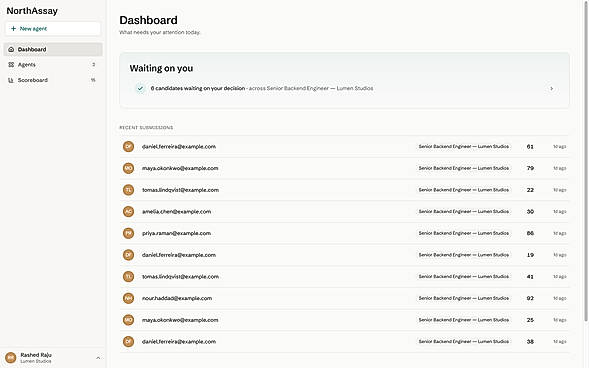Click score 19 in daniel.ferreira's row
The image size is (589, 368).
pos(530,255)
